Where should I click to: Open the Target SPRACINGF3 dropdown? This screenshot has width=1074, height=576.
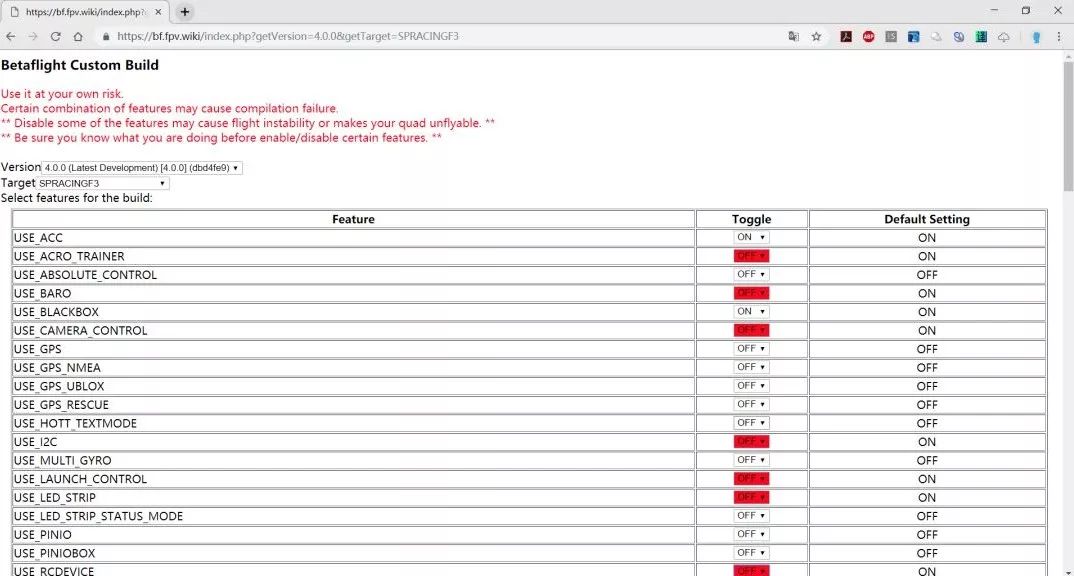point(102,184)
